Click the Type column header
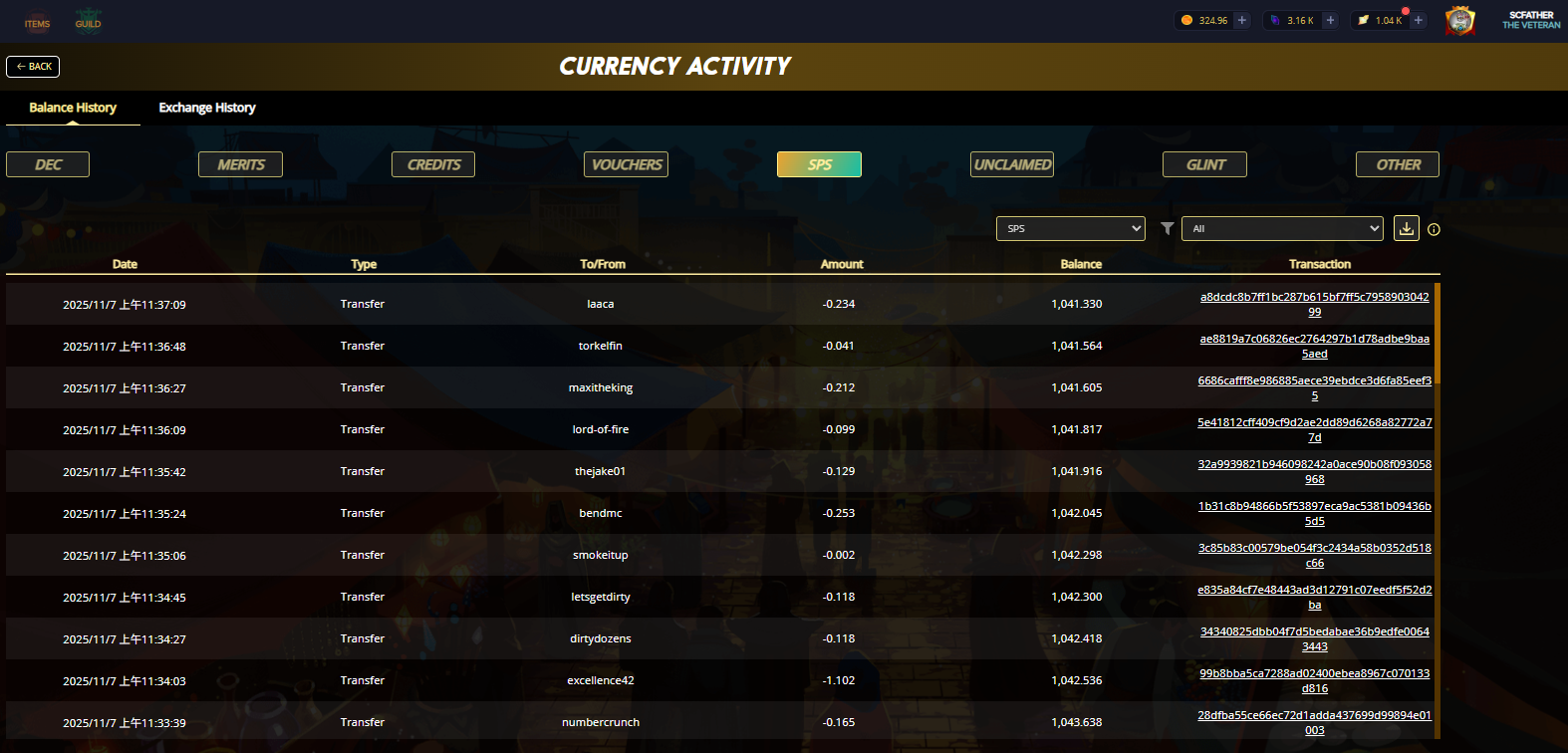1568x753 pixels. 364,264
